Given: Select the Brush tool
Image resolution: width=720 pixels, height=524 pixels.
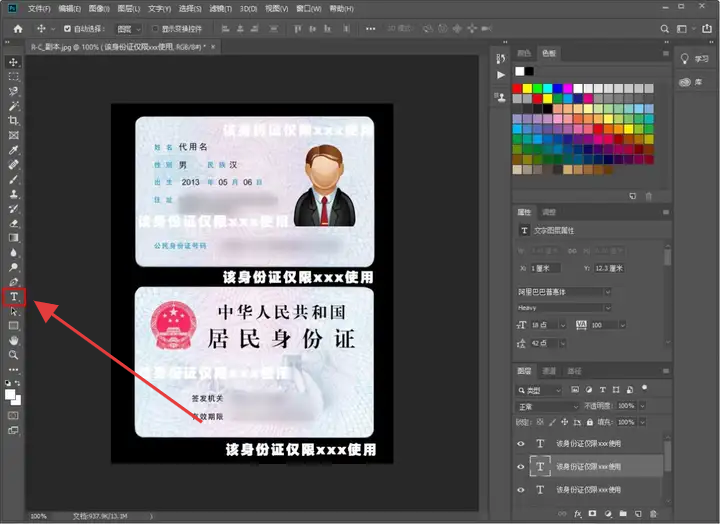Looking at the screenshot, I should (13, 179).
